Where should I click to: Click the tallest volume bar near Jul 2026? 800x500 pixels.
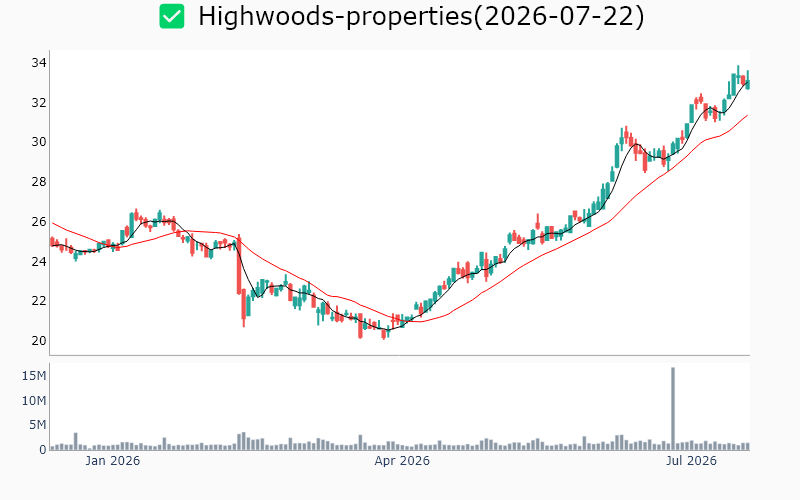click(673, 408)
